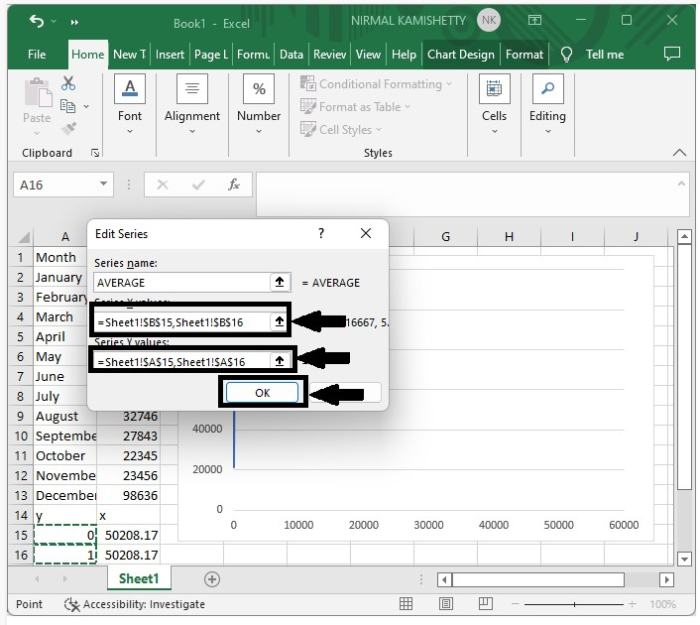Click the Copy icon

[x=68, y=106]
